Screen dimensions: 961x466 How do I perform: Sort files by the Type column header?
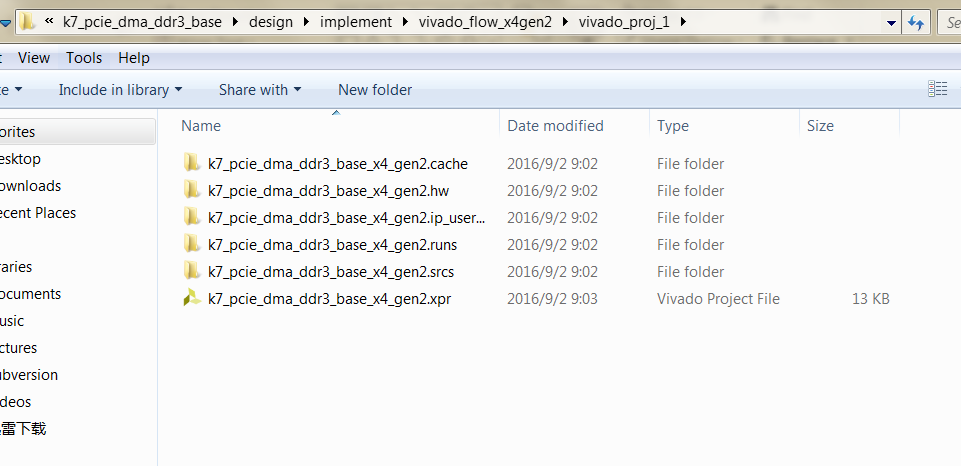(673, 126)
